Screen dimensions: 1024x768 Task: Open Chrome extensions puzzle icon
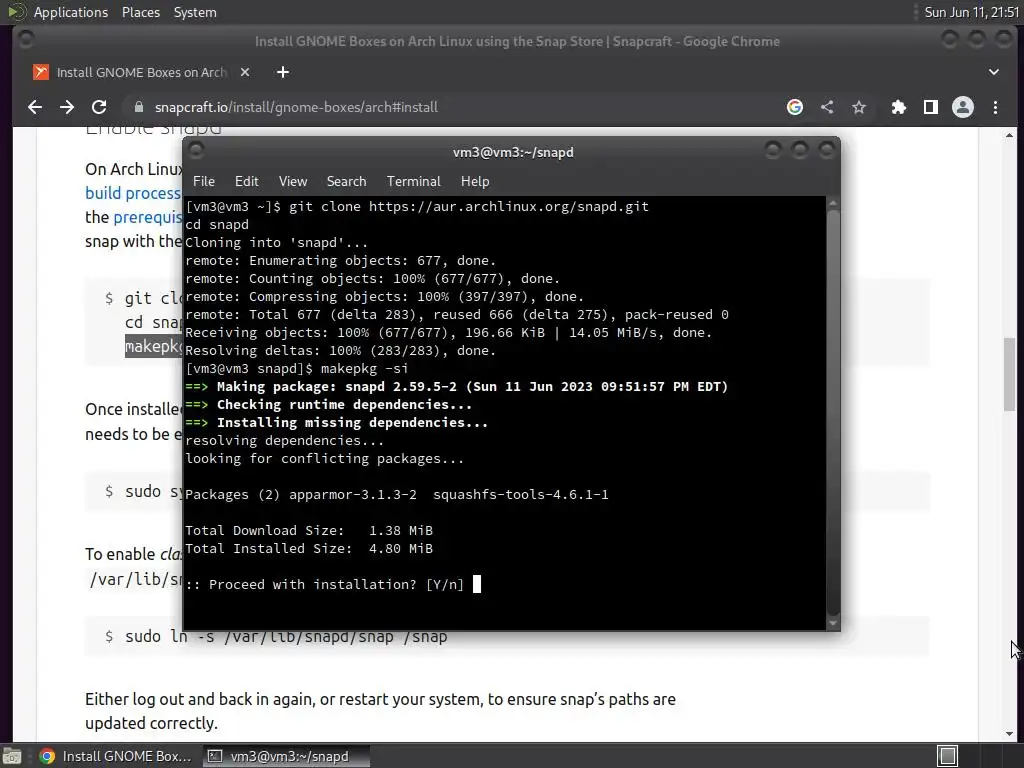[899, 107]
